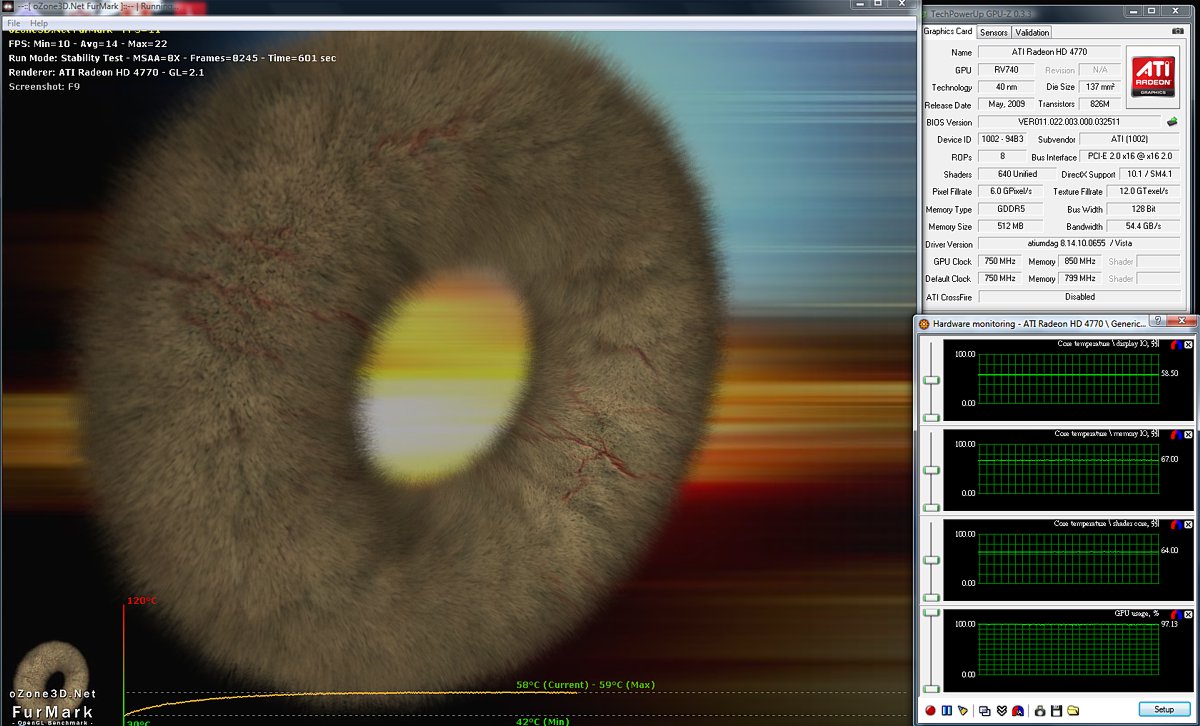Click the overlapping windows icon in monitoring toolbar
This screenshot has height=726, width=1200.
click(x=985, y=710)
